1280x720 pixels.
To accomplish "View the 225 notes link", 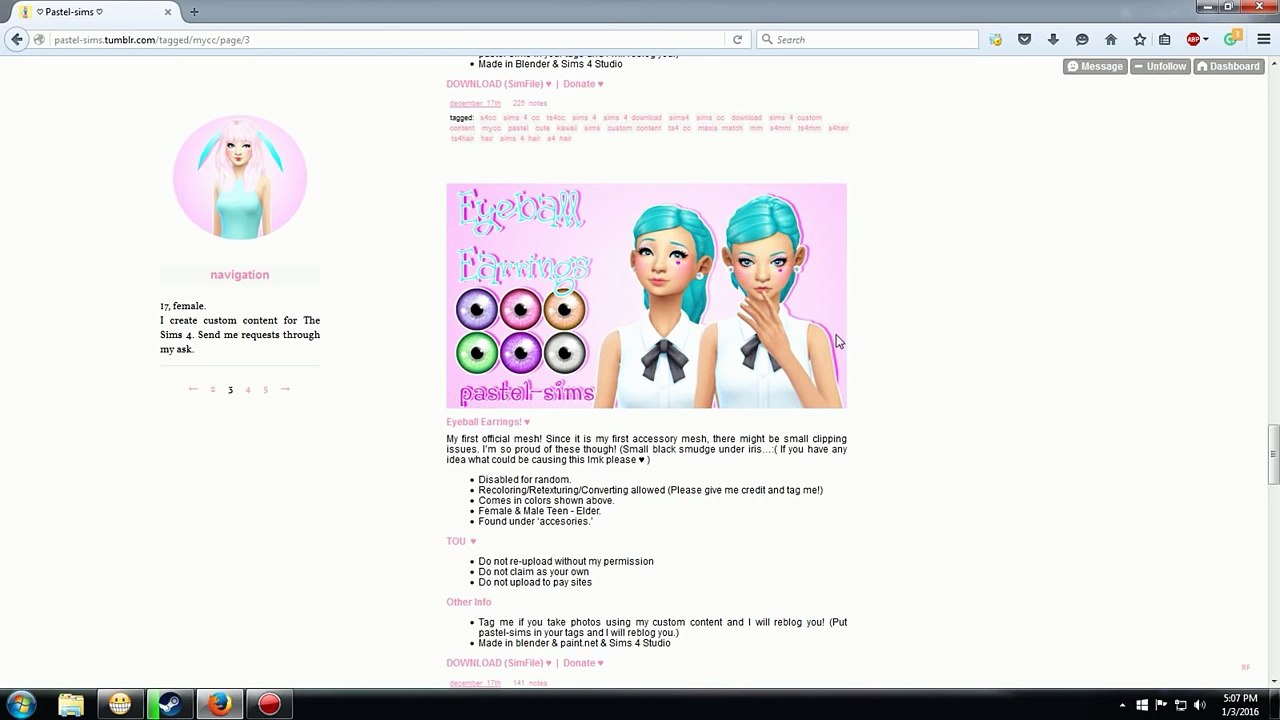I will pos(530,103).
